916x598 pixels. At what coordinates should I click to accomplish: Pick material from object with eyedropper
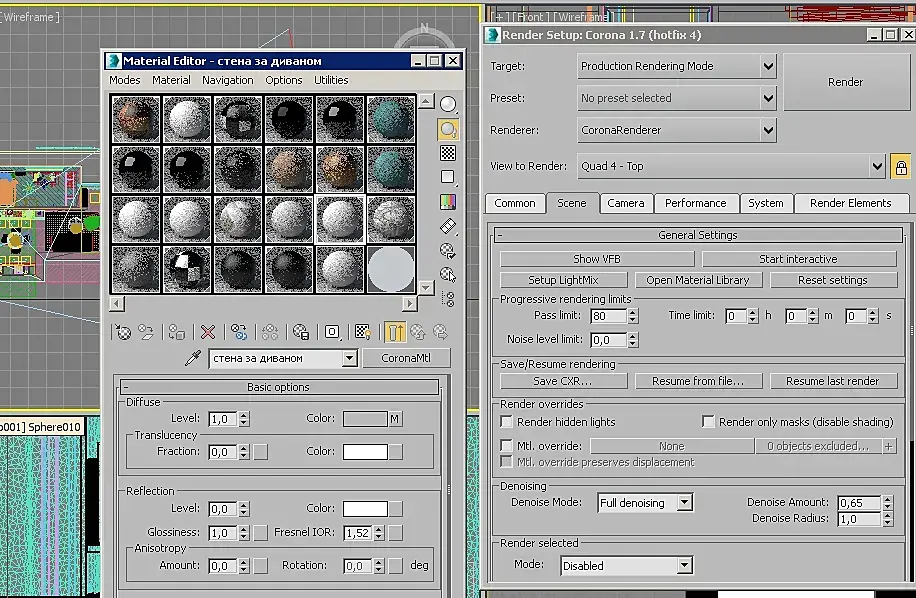click(x=193, y=358)
